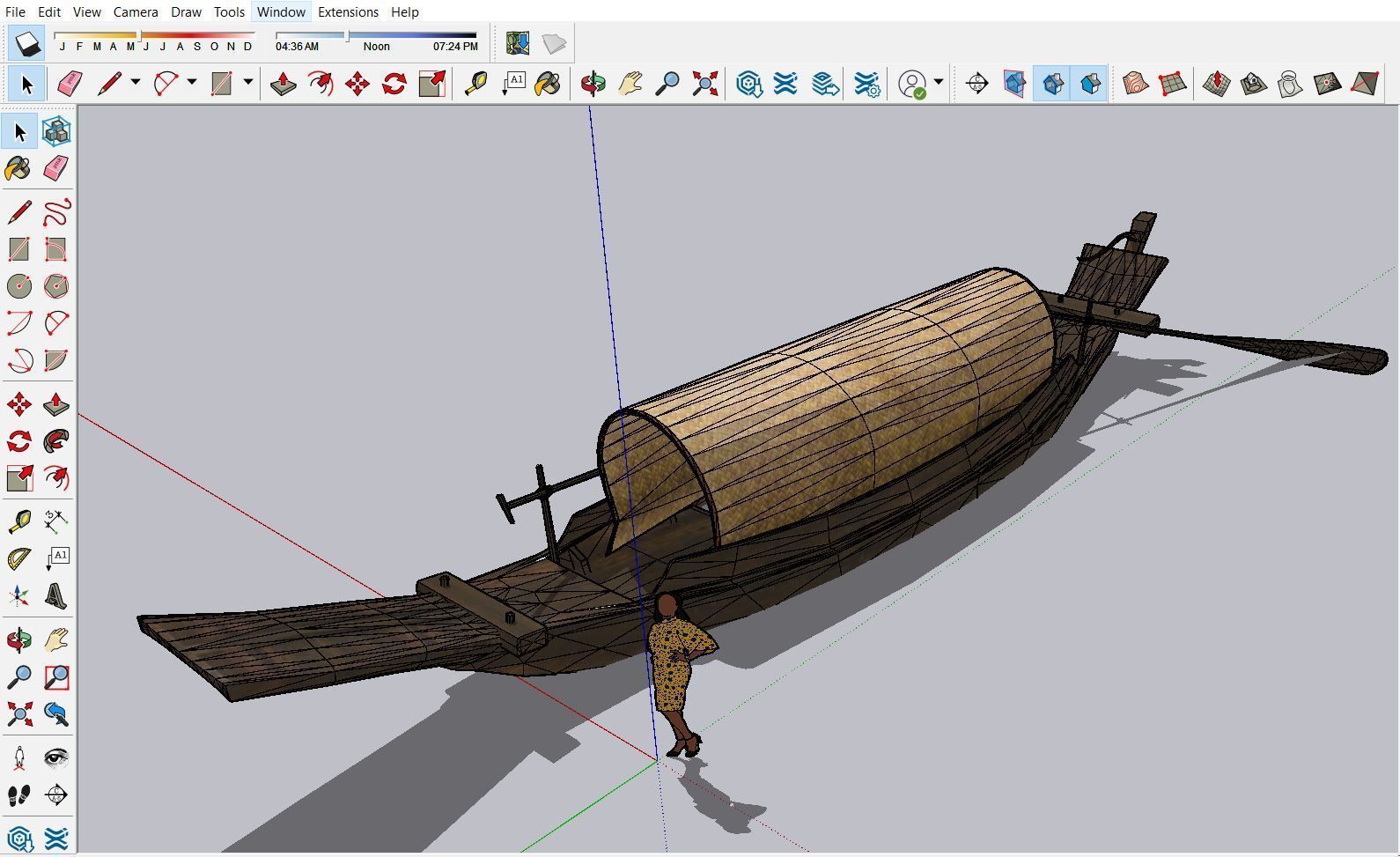Select top-toolbar Section Plane tool
This screenshot has width=1400, height=857.
[977, 84]
